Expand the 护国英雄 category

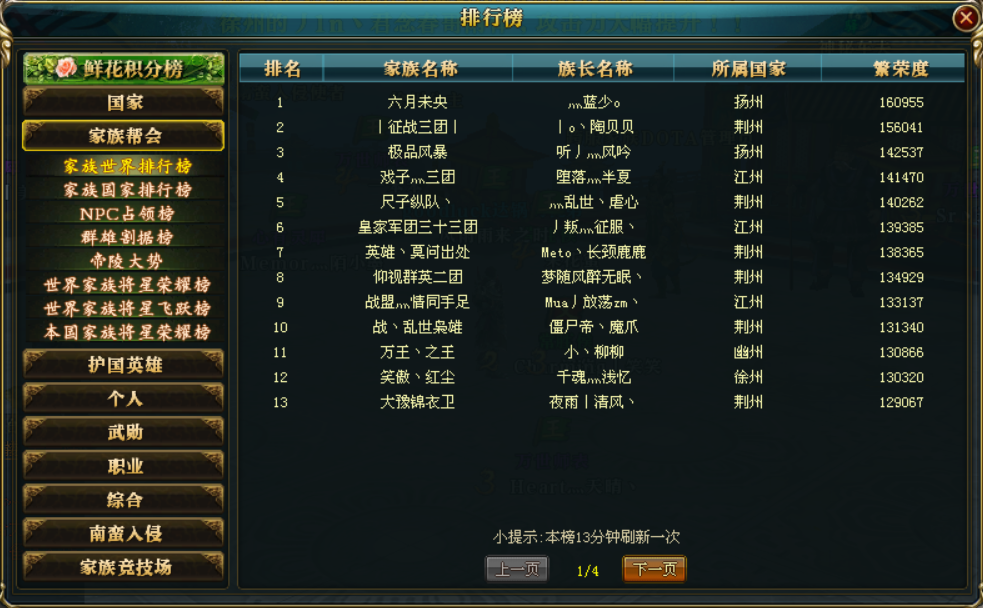coord(124,365)
